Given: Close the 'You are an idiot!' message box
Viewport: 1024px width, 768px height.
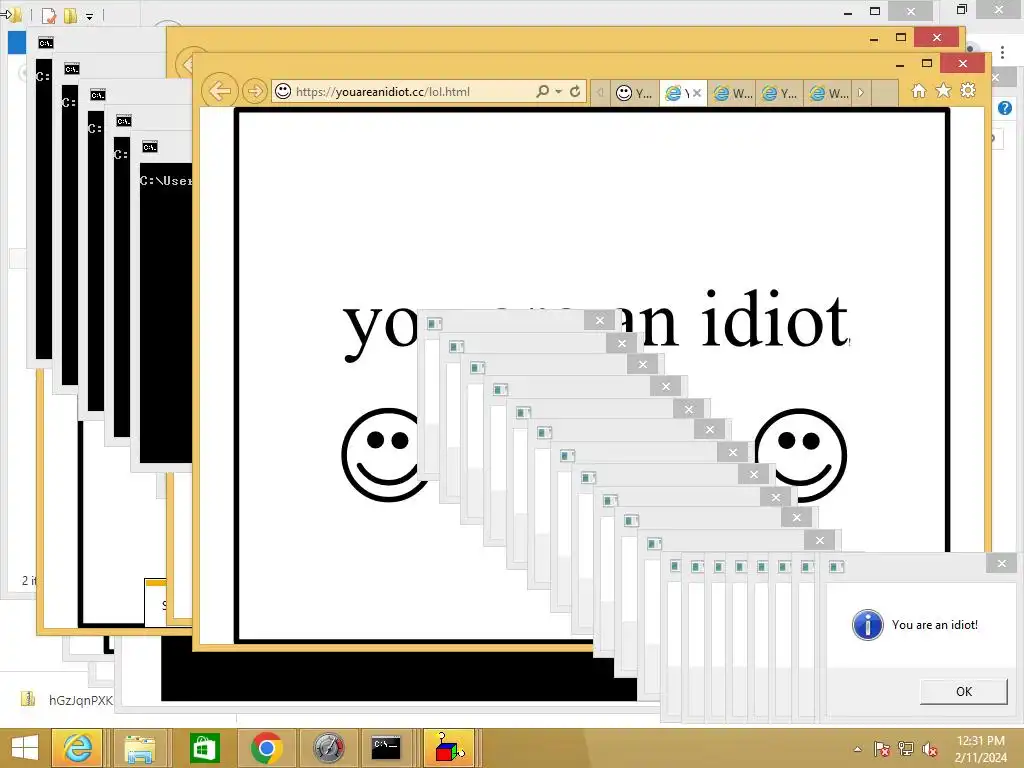Looking at the screenshot, I should 1002,563.
